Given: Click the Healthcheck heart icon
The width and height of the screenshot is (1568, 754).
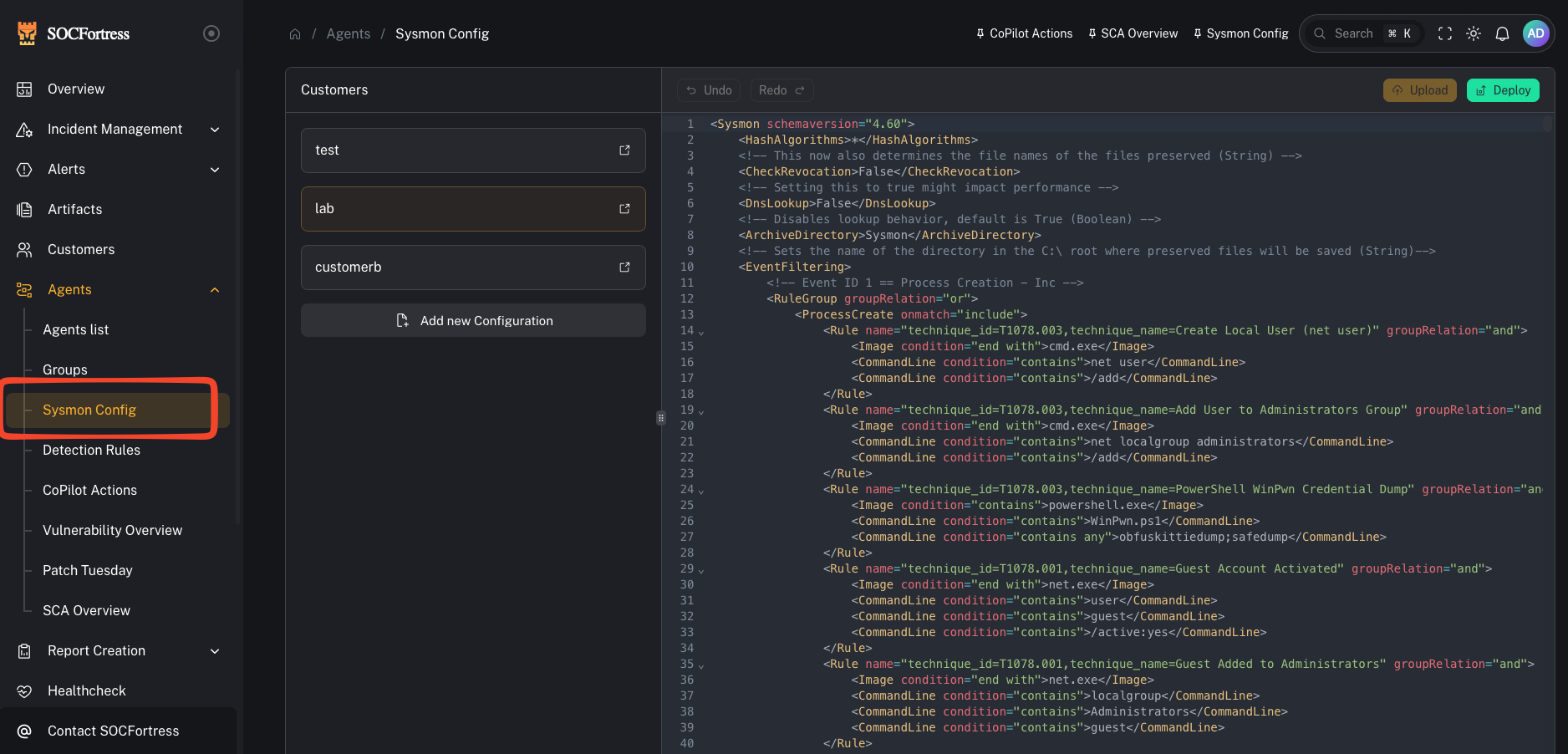Looking at the screenshot, I should [x=24, y=690].
